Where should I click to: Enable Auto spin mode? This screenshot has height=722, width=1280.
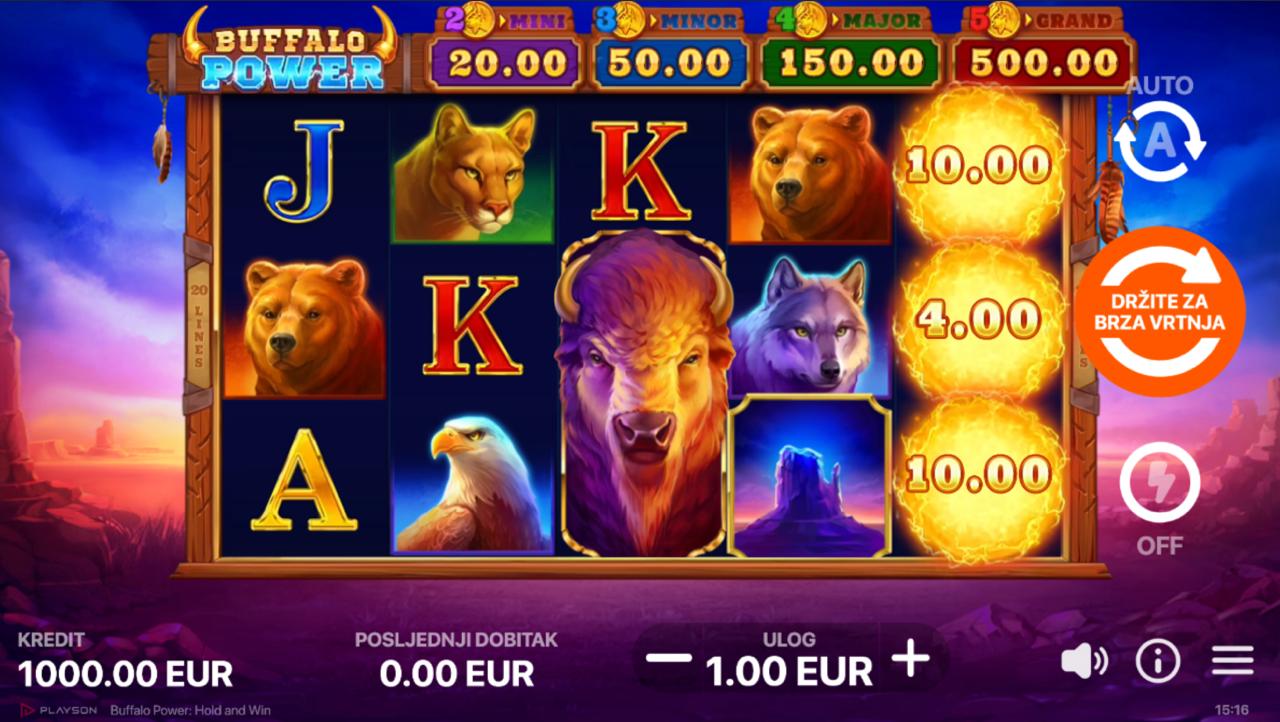click(1160, 142)
